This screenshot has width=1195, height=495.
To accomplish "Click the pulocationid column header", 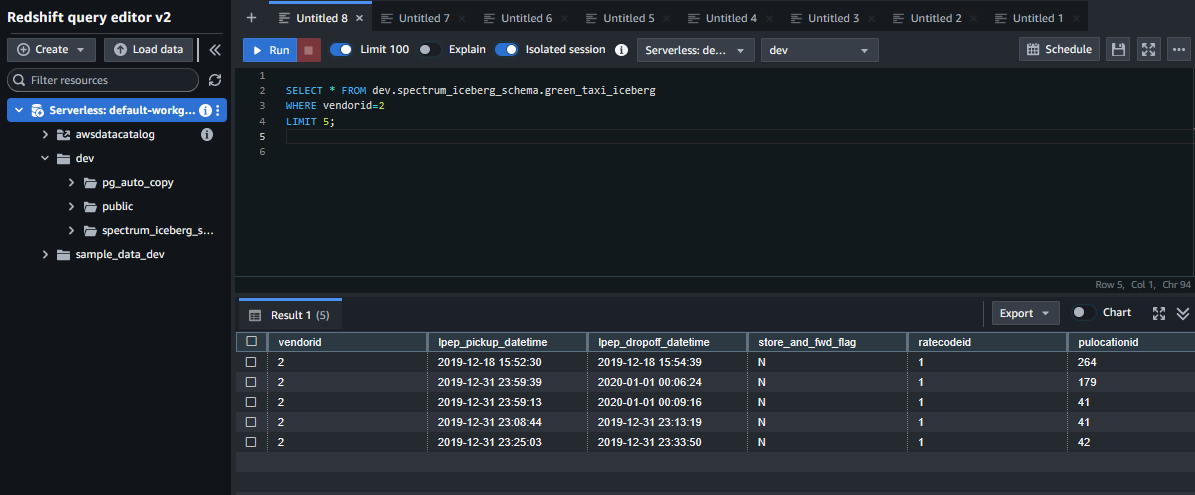I will click(1131, 342).
